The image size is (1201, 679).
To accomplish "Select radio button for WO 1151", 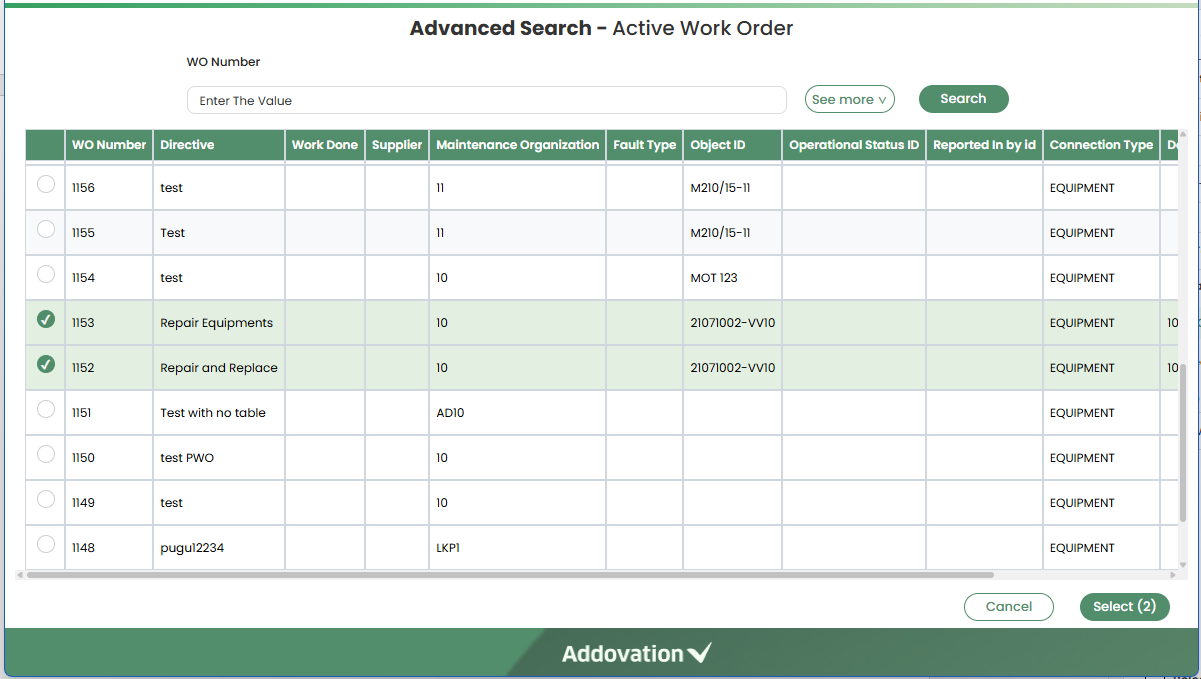I will coord(46,410).
